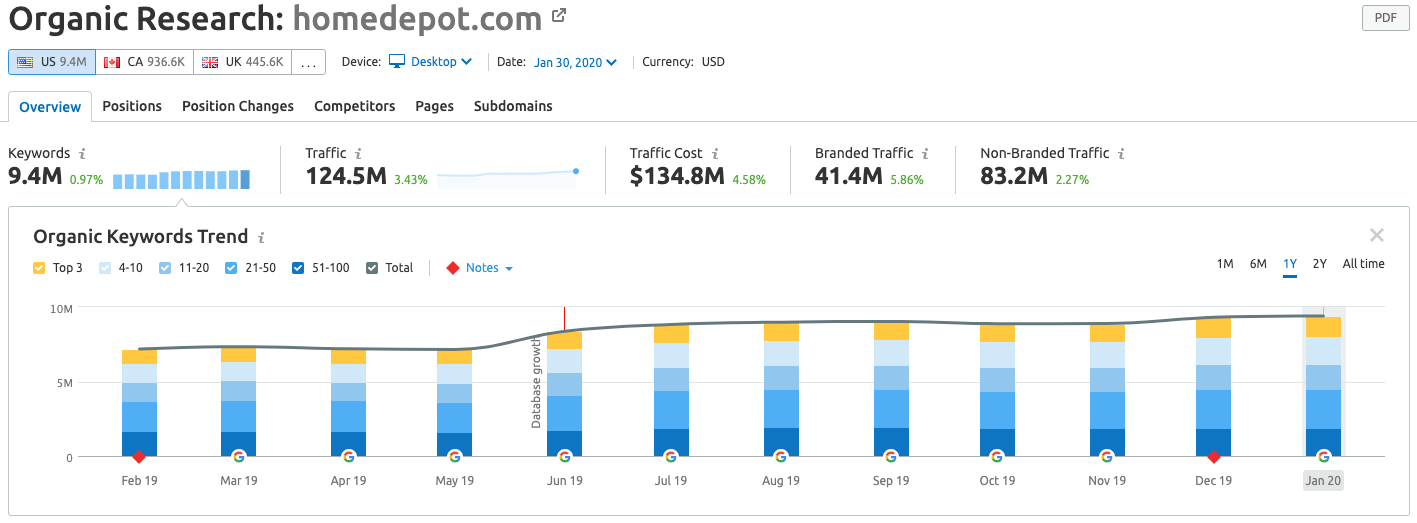
Task: Toggle the 11-20 series checkbox
Action: pos(165,268)
